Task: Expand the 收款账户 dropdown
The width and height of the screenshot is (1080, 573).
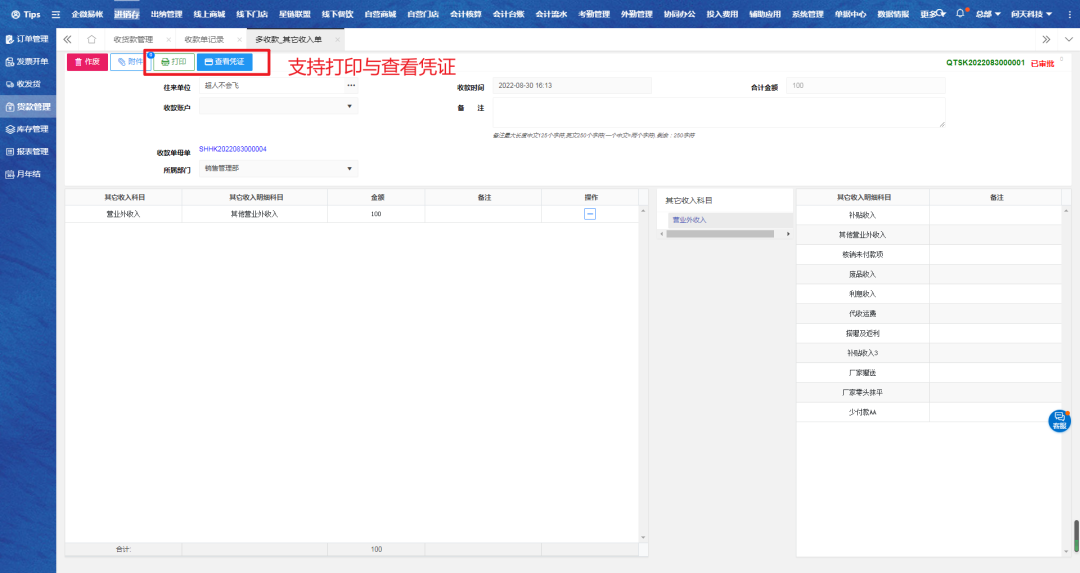Action: coord(350,106)
